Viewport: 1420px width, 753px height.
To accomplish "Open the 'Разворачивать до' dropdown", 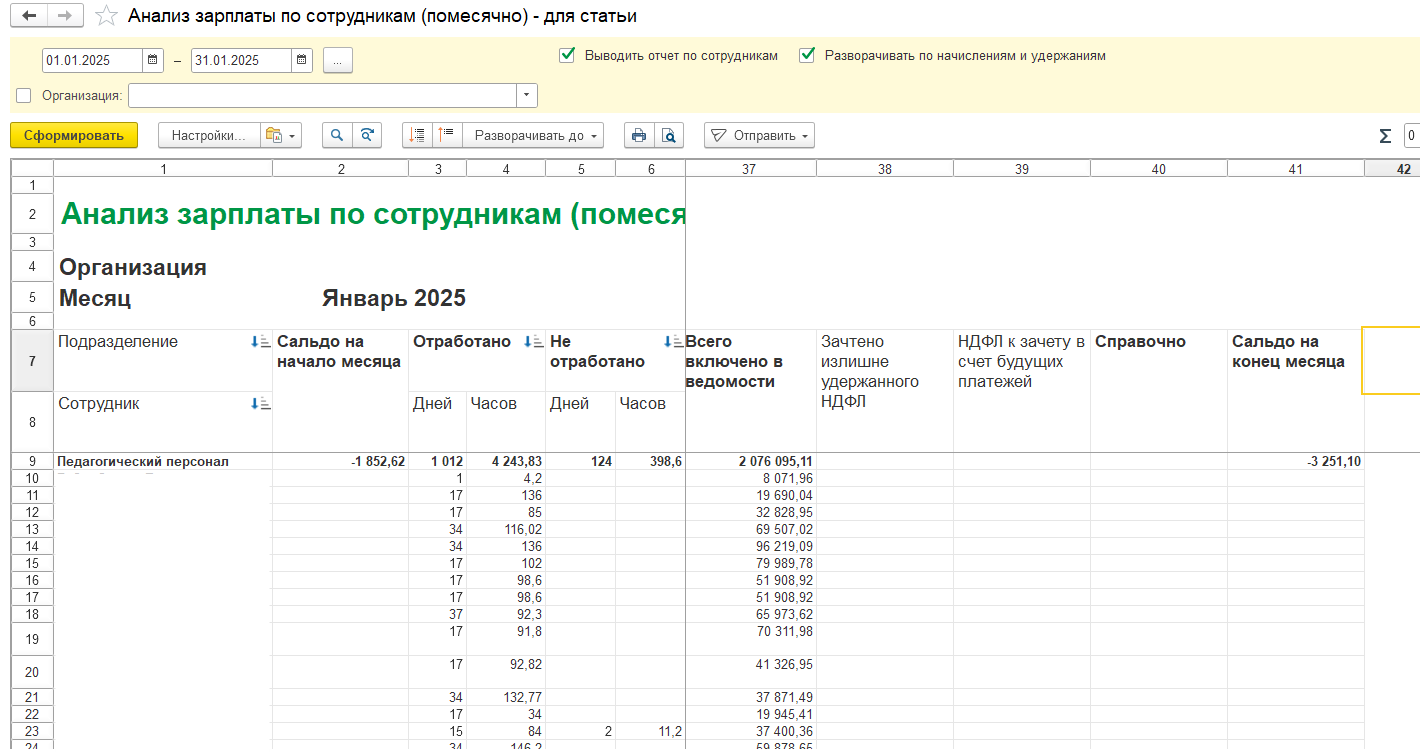I will coord(534,135).
